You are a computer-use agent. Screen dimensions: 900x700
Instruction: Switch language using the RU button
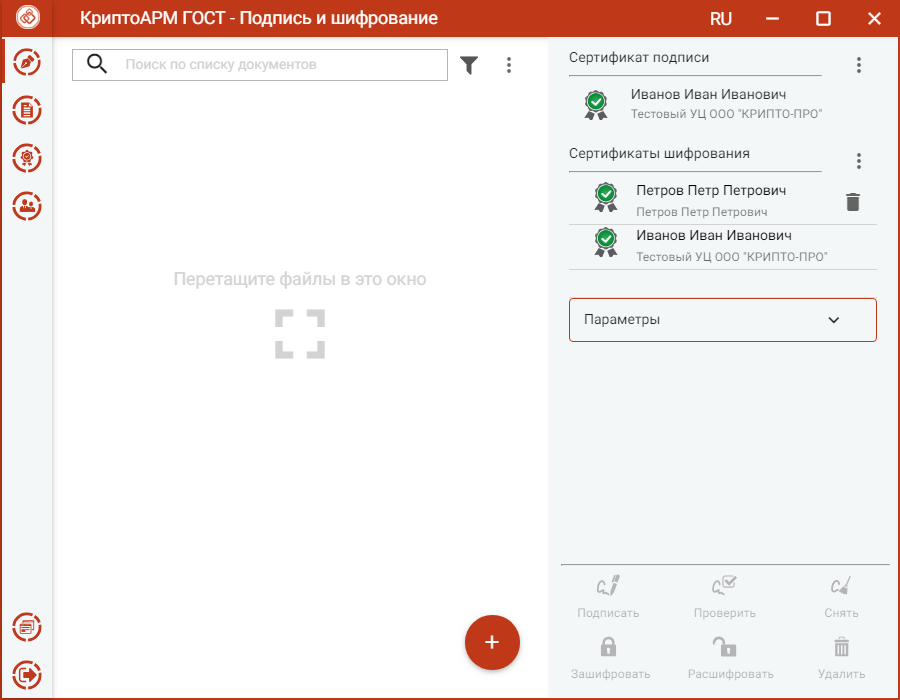tap(720, 19)
